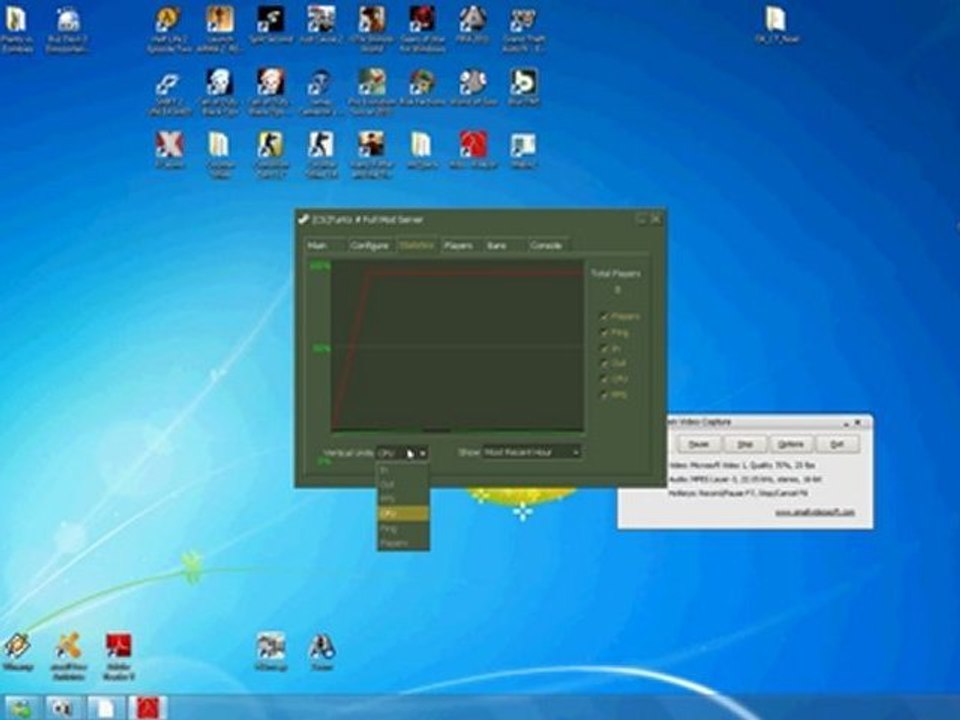
Task: Choose FPS from the vertical units list
Action: [x=402, y=499]
